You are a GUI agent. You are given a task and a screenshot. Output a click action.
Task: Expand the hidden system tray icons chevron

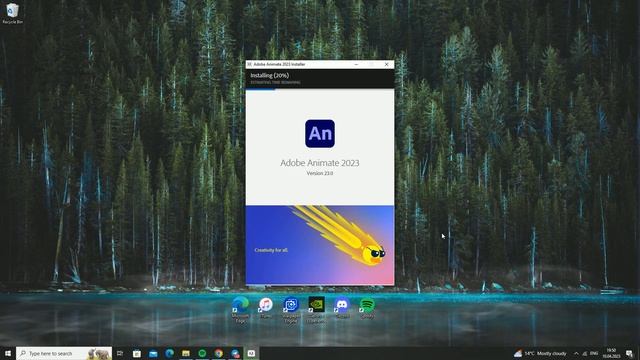point(576,353)
